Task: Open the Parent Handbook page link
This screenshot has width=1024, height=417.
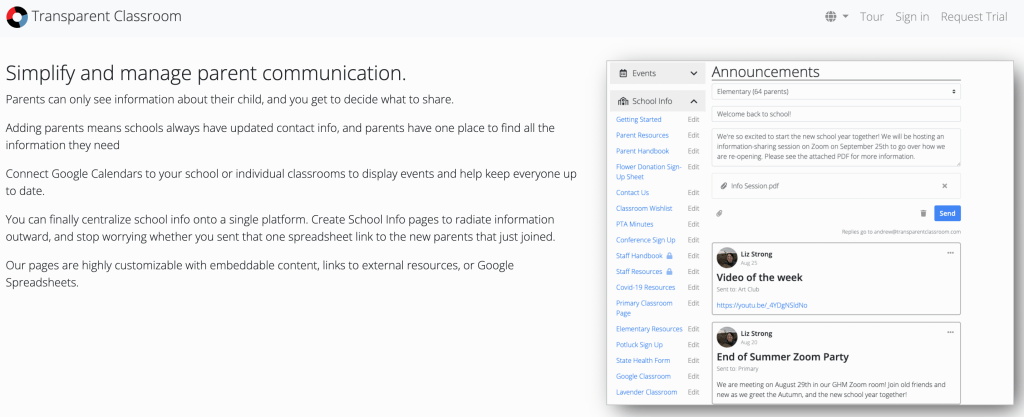Action: [x=643, y=151]
